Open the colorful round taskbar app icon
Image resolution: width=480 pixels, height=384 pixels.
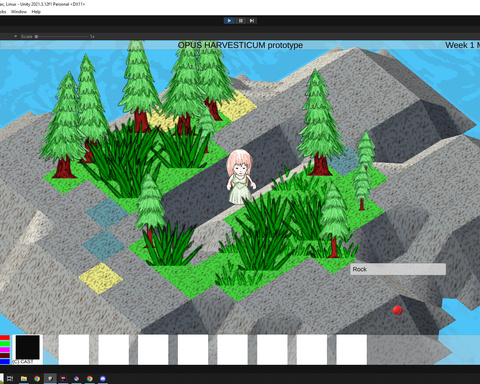point(77,378)
